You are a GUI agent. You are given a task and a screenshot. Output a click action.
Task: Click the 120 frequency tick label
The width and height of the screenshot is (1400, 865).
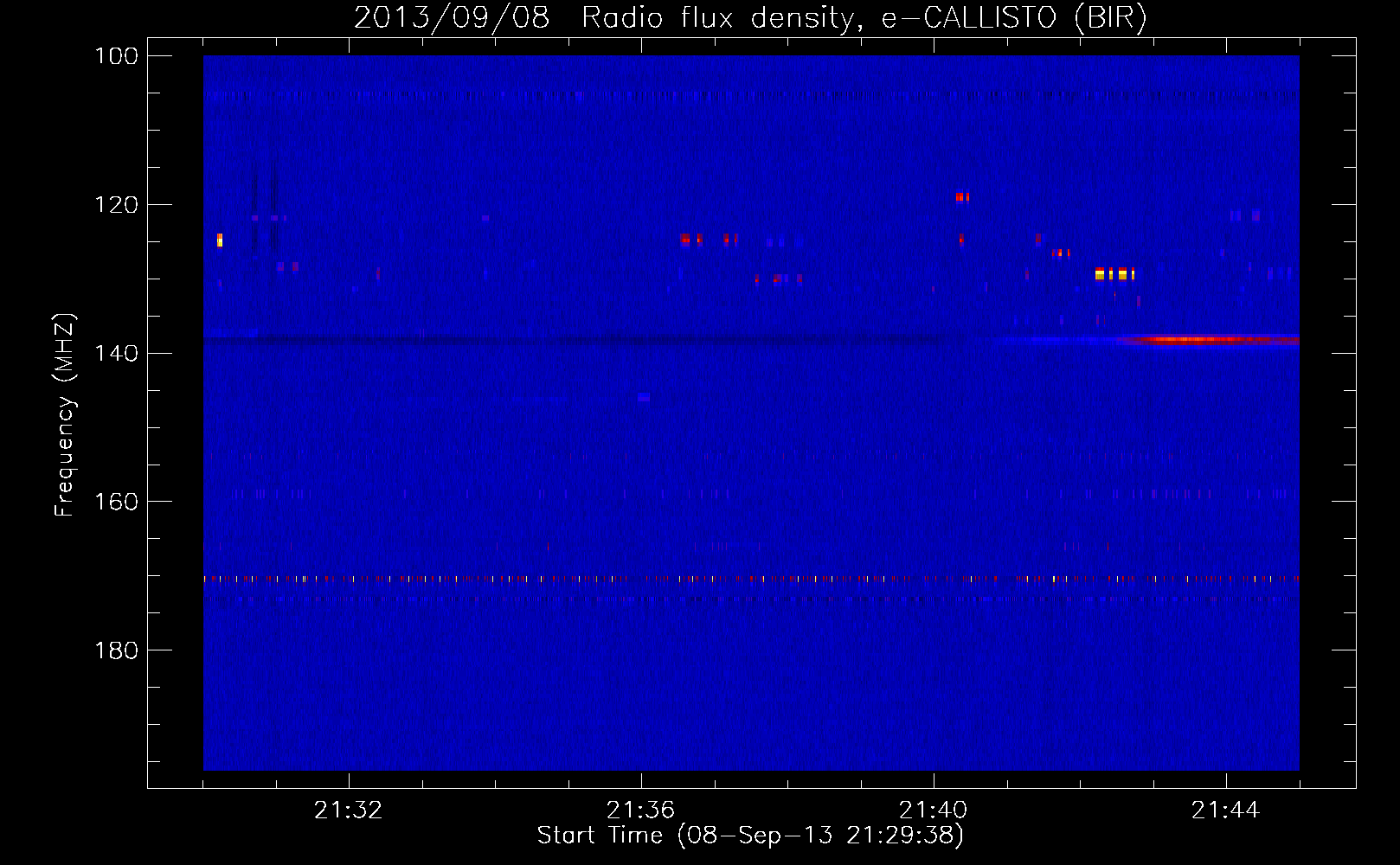point(116,205)
